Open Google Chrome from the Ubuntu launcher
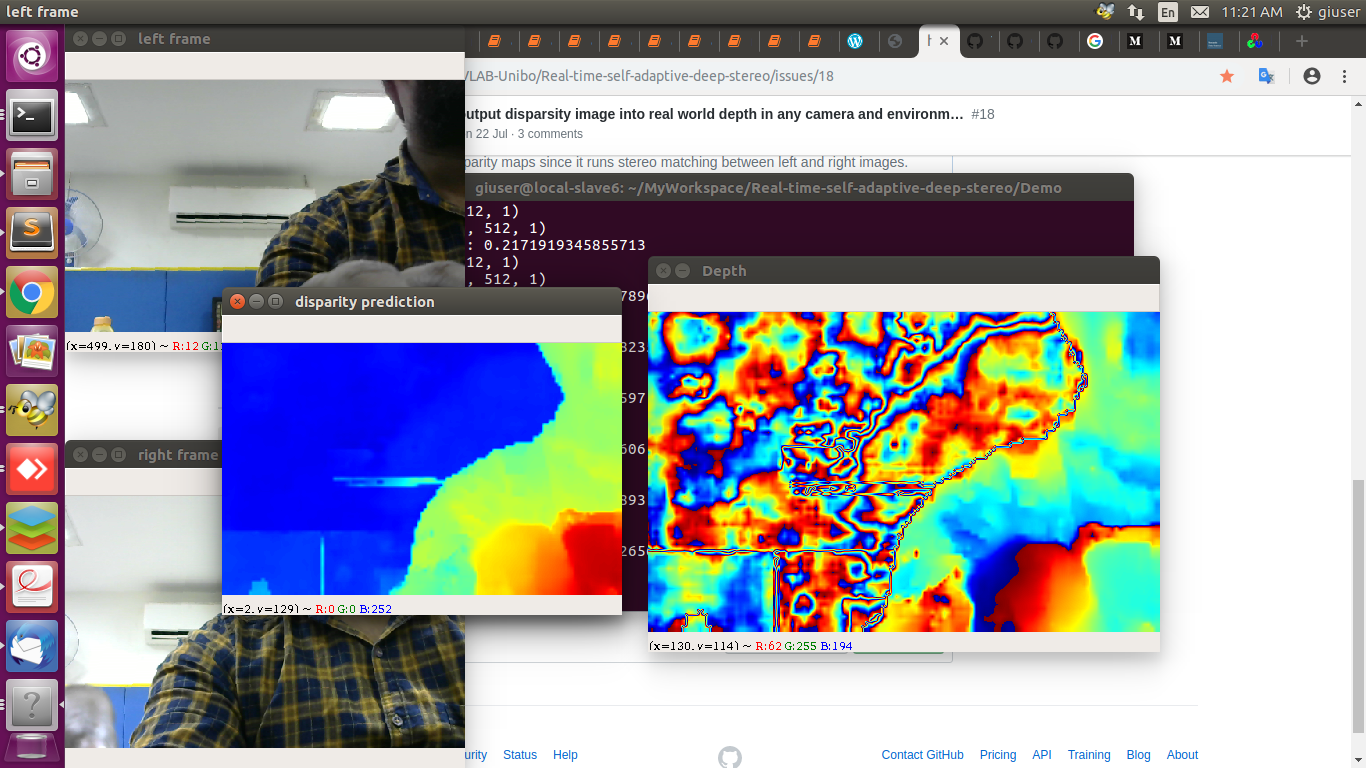The image size is (1366, 768). coord(32,291)
